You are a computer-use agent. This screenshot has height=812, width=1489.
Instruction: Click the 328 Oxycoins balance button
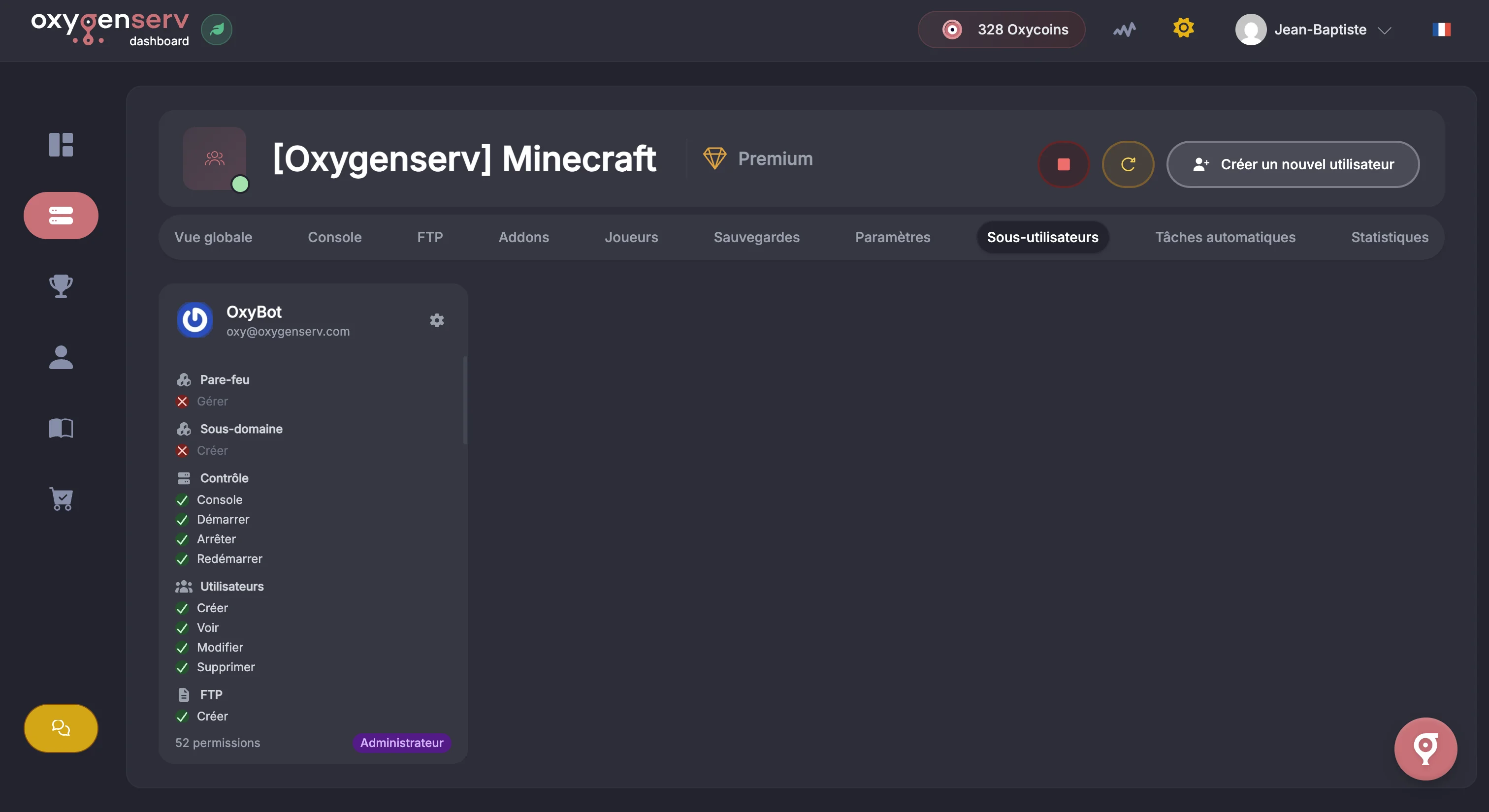(x=1001, y=30)
